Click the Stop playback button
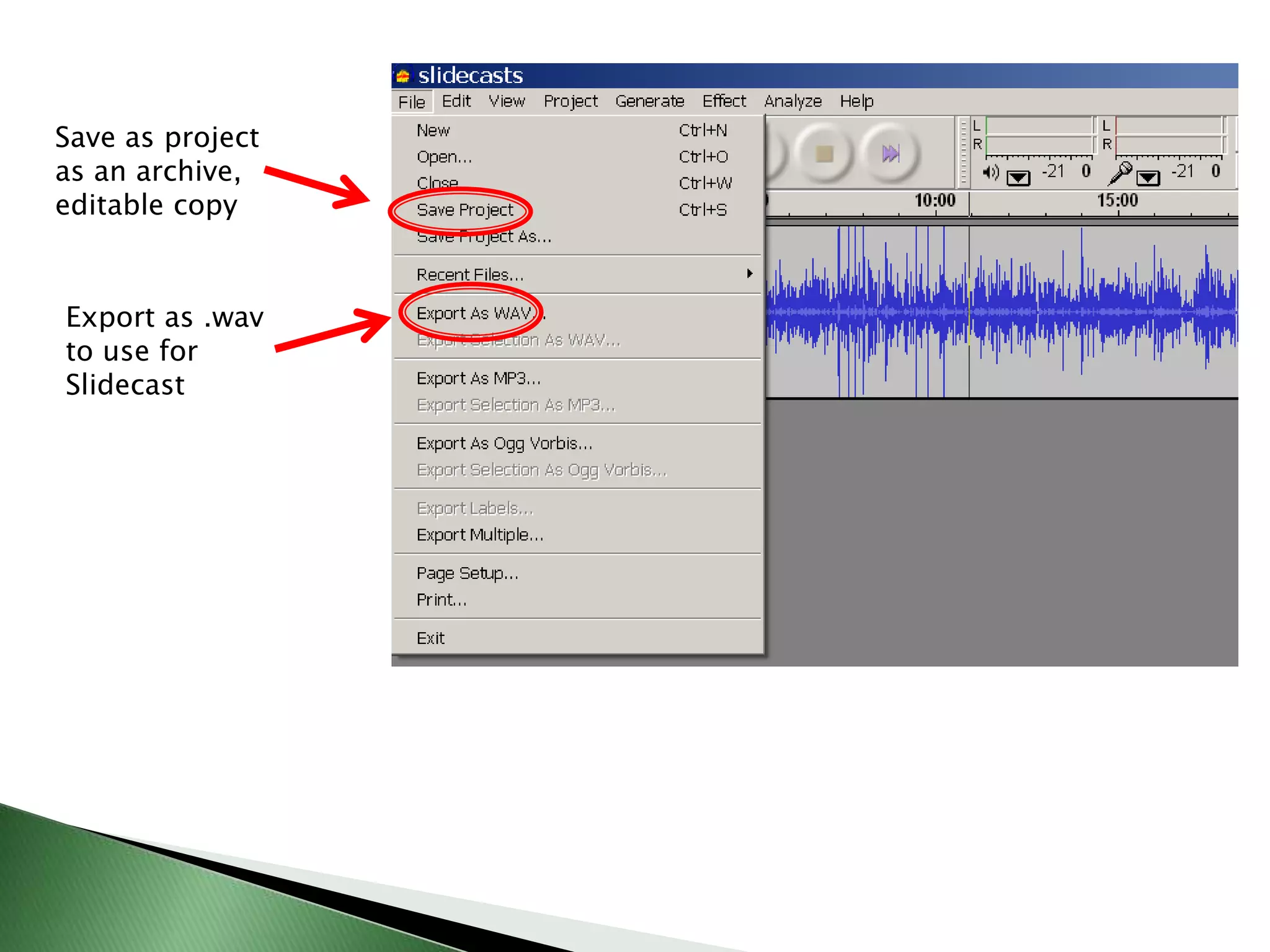The width and height of the screenshot is (1270, 952). point(824,153)
